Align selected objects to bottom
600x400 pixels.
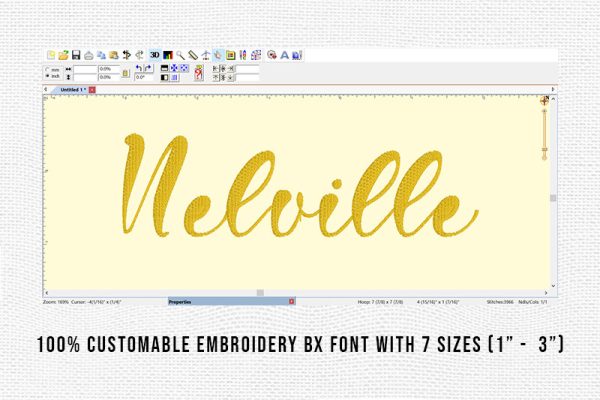click(x=231, y=78)
